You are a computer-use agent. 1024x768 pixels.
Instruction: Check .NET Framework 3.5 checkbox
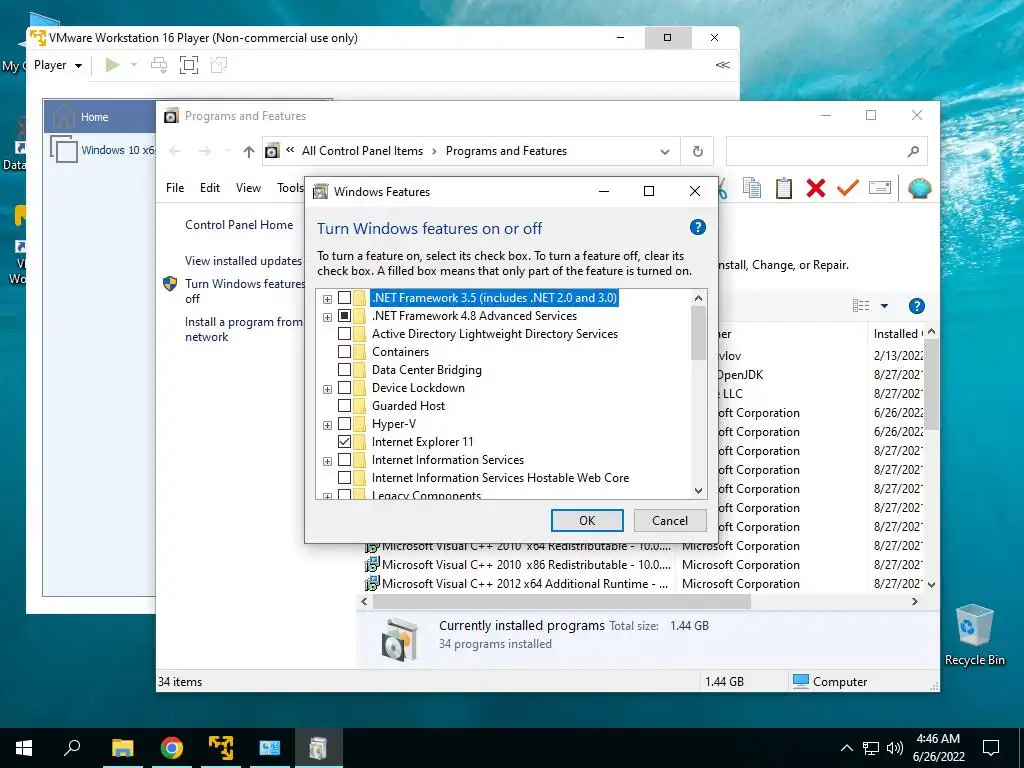click(x=344, y=298)
